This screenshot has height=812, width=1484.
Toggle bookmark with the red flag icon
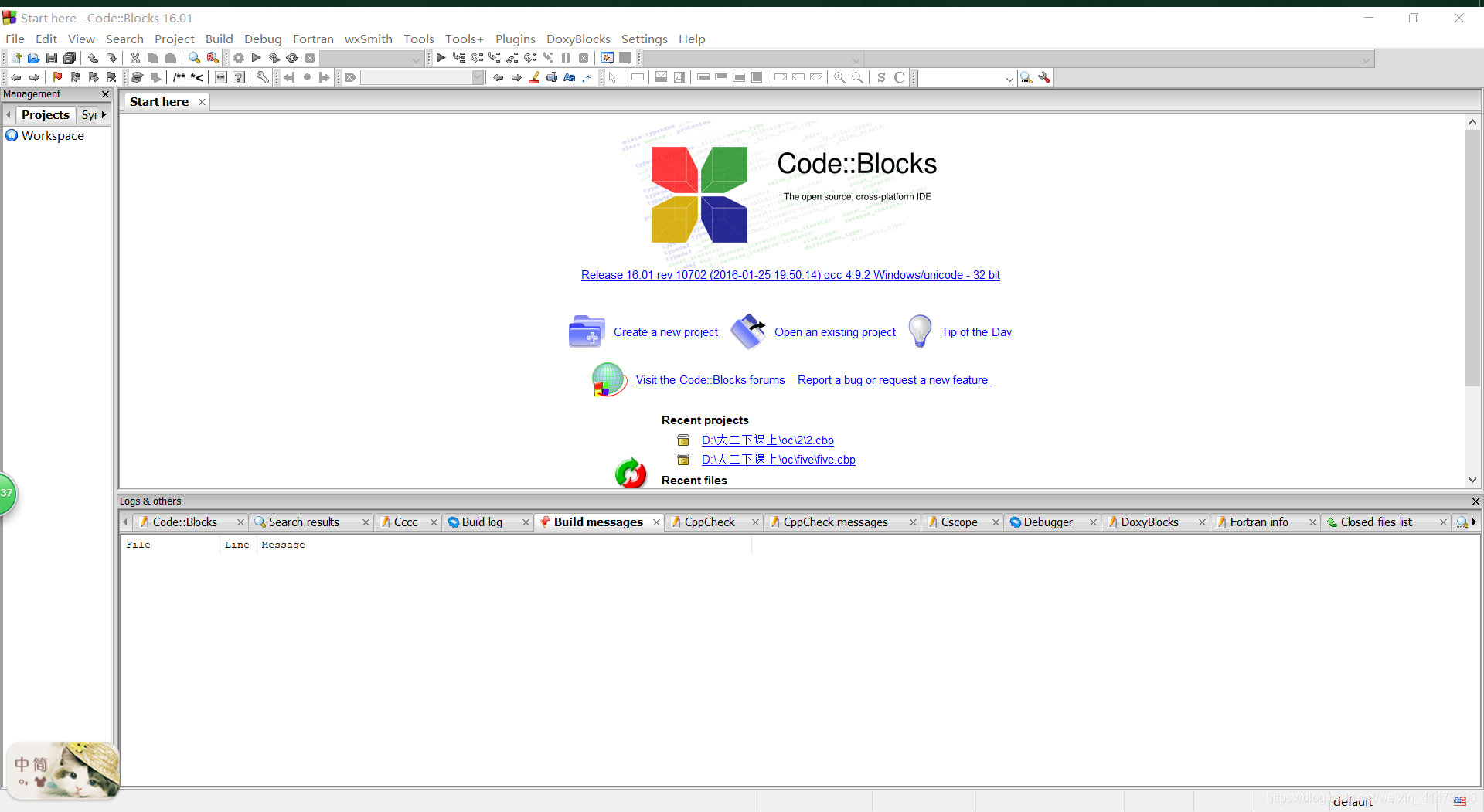57,77
